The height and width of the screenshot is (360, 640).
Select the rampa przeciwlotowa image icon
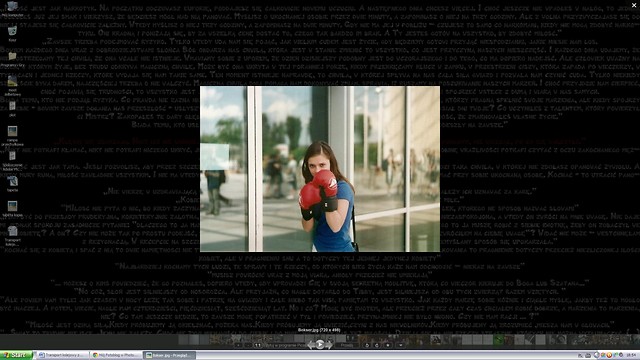pos(12,136)
